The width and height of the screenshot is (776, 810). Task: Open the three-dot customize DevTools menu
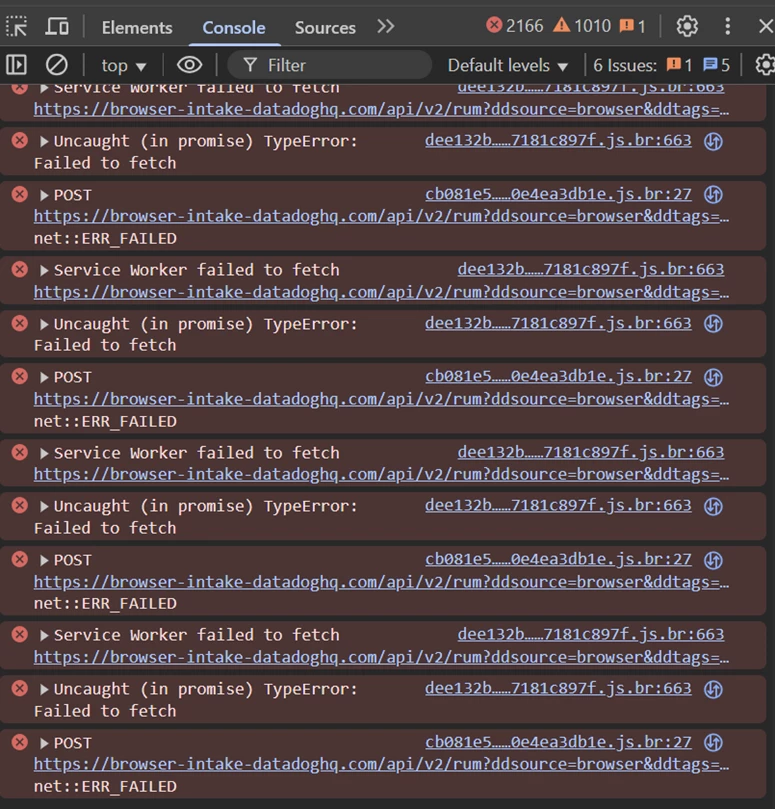coord(727,26)
